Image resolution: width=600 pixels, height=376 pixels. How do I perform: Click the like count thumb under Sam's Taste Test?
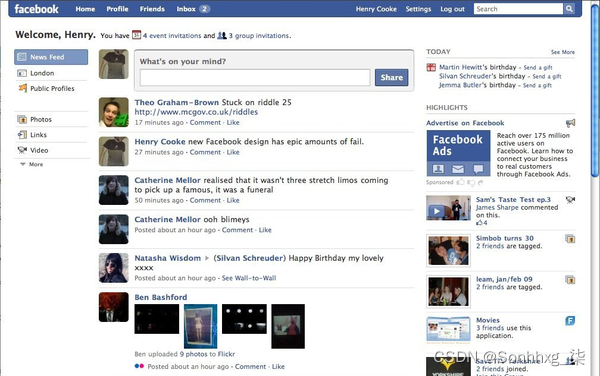tap(479, 223)
